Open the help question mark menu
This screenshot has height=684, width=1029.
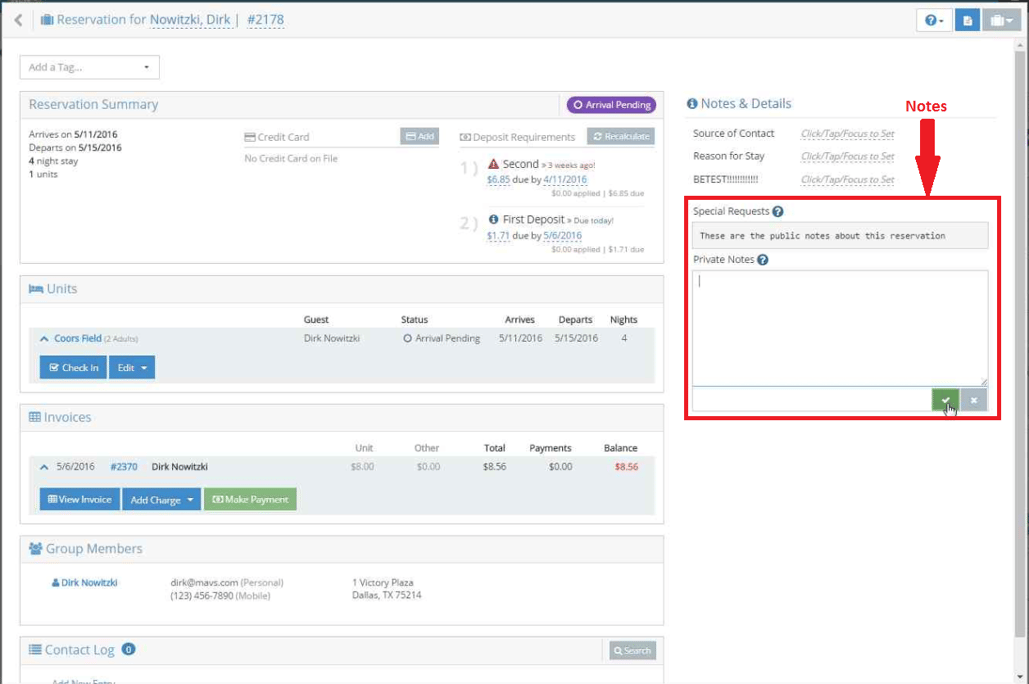(x=934, y=20)
